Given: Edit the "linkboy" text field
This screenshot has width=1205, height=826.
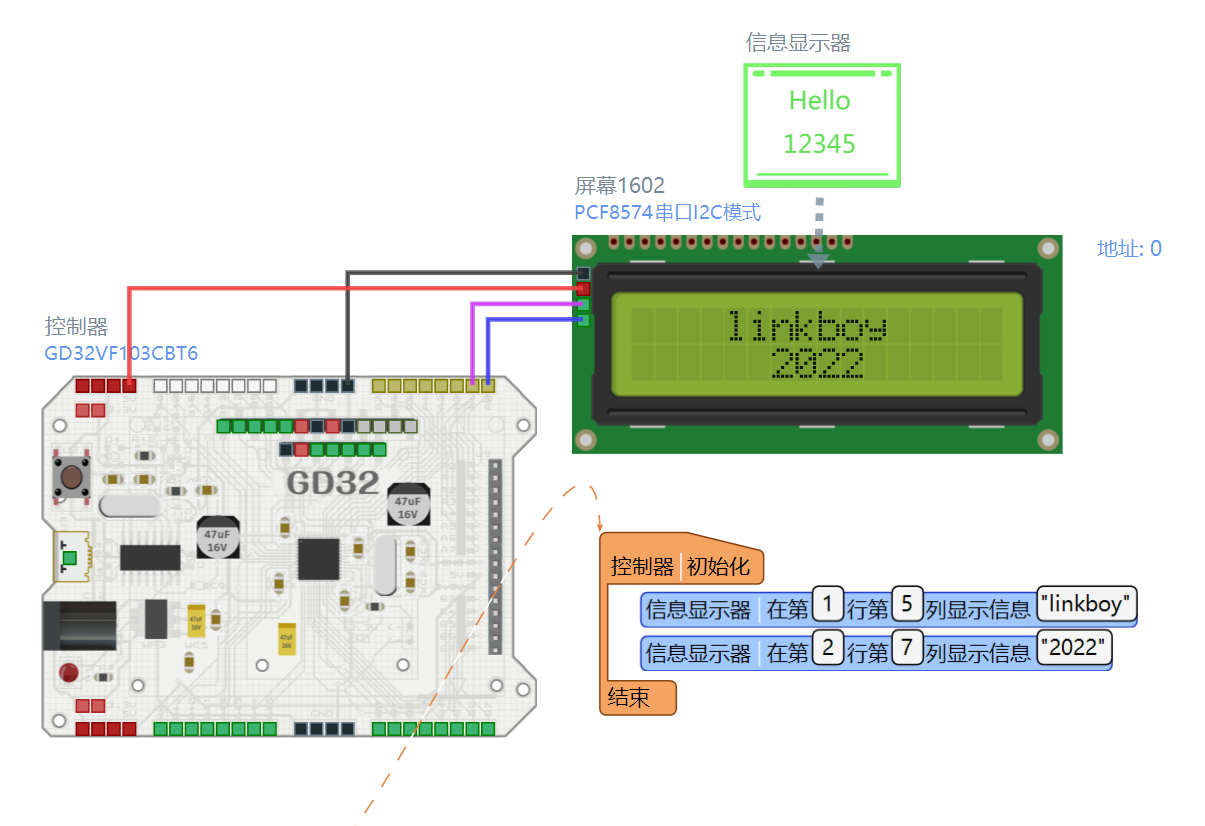Looking at the screenshot, I should pyautogui.click(x=1085, y=604).
